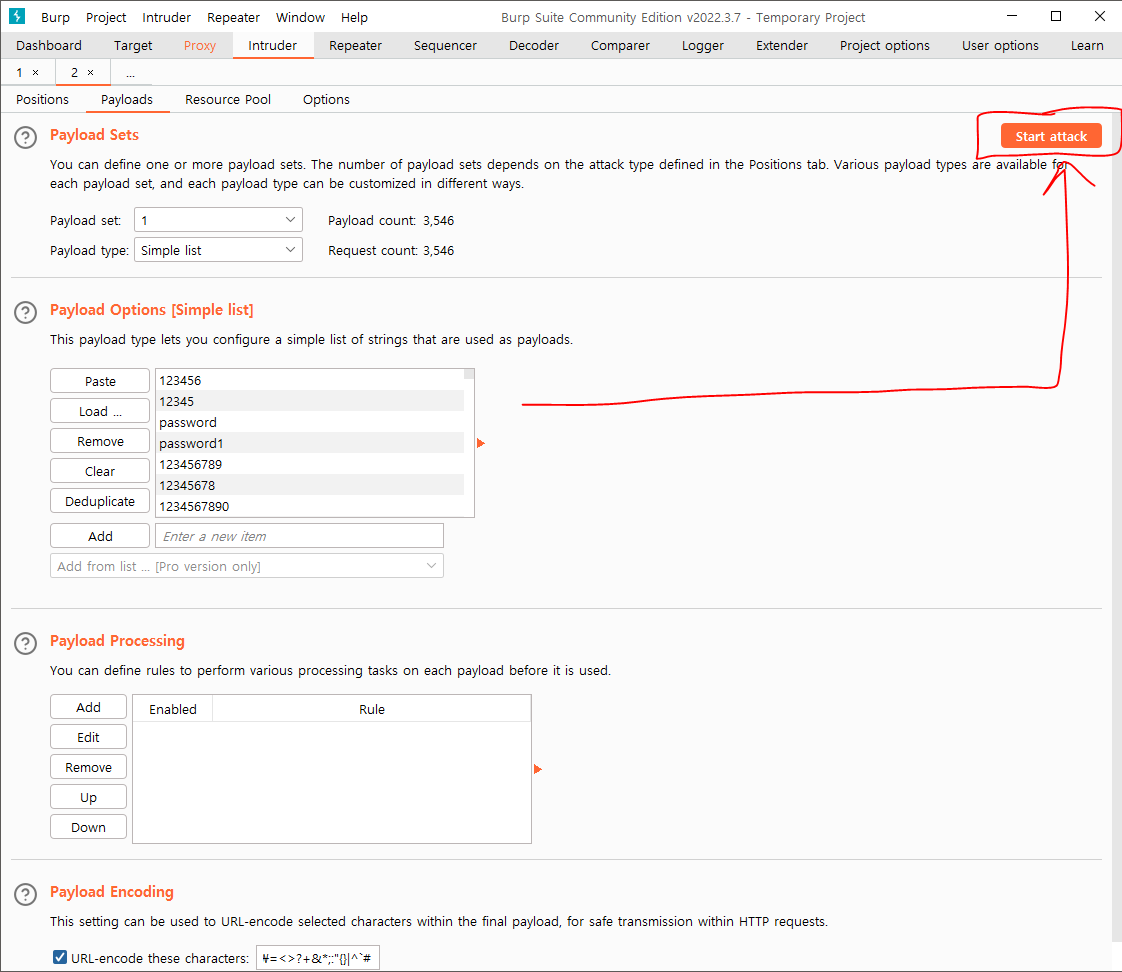
Task: Open the Payload set dropdown
Action: [x=218, y=220]
